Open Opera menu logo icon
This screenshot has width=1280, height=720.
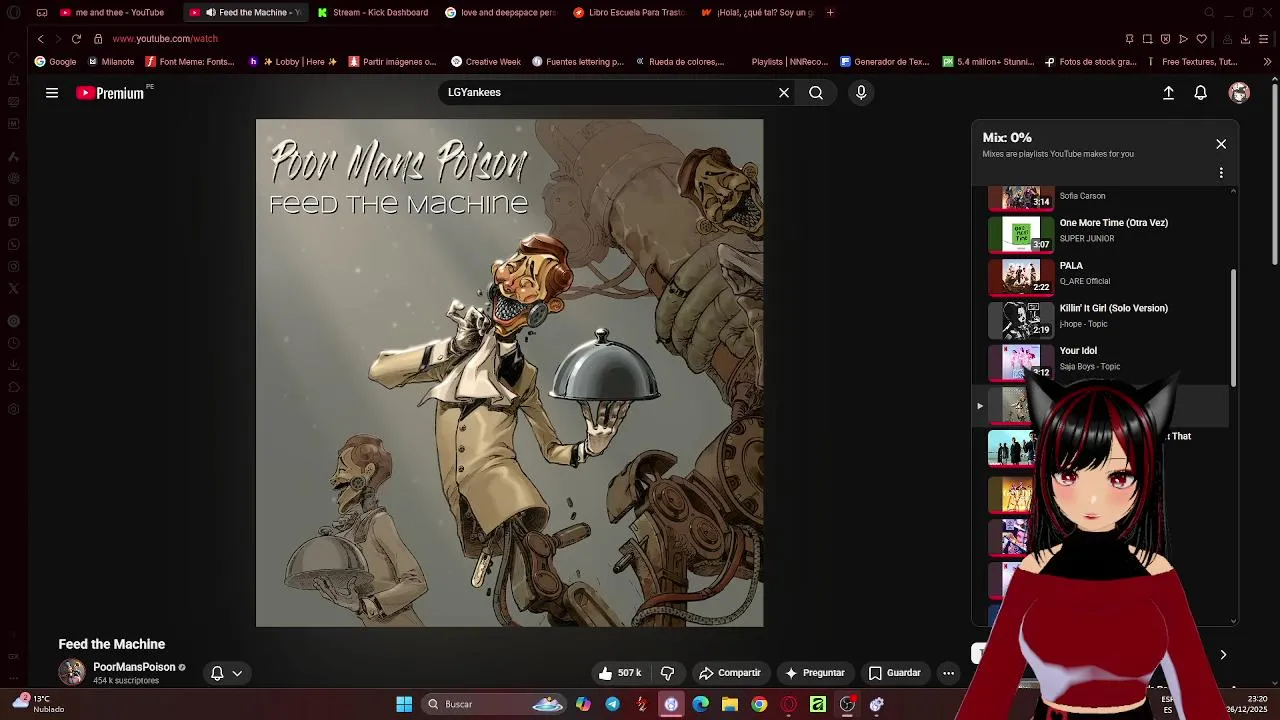pyautogui.click(x=14, y=12)
